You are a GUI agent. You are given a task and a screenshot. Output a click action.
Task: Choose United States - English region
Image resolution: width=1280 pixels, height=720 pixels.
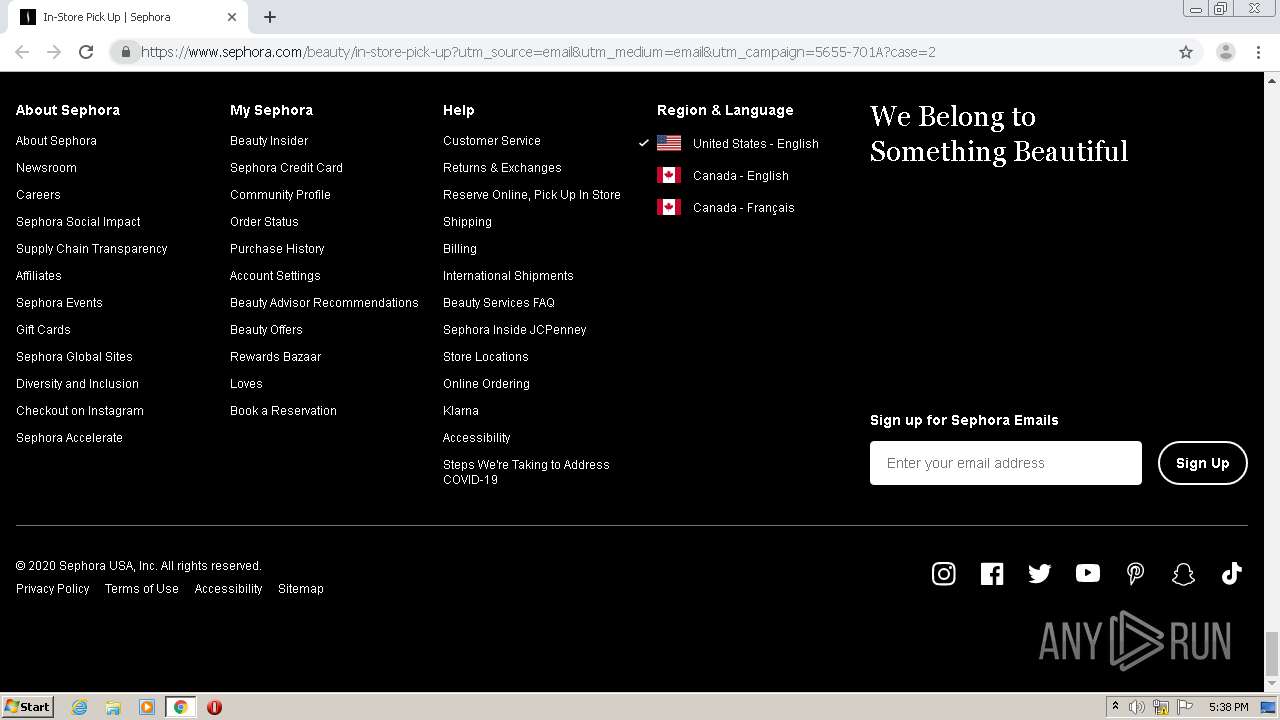click(x=755, y=144)
